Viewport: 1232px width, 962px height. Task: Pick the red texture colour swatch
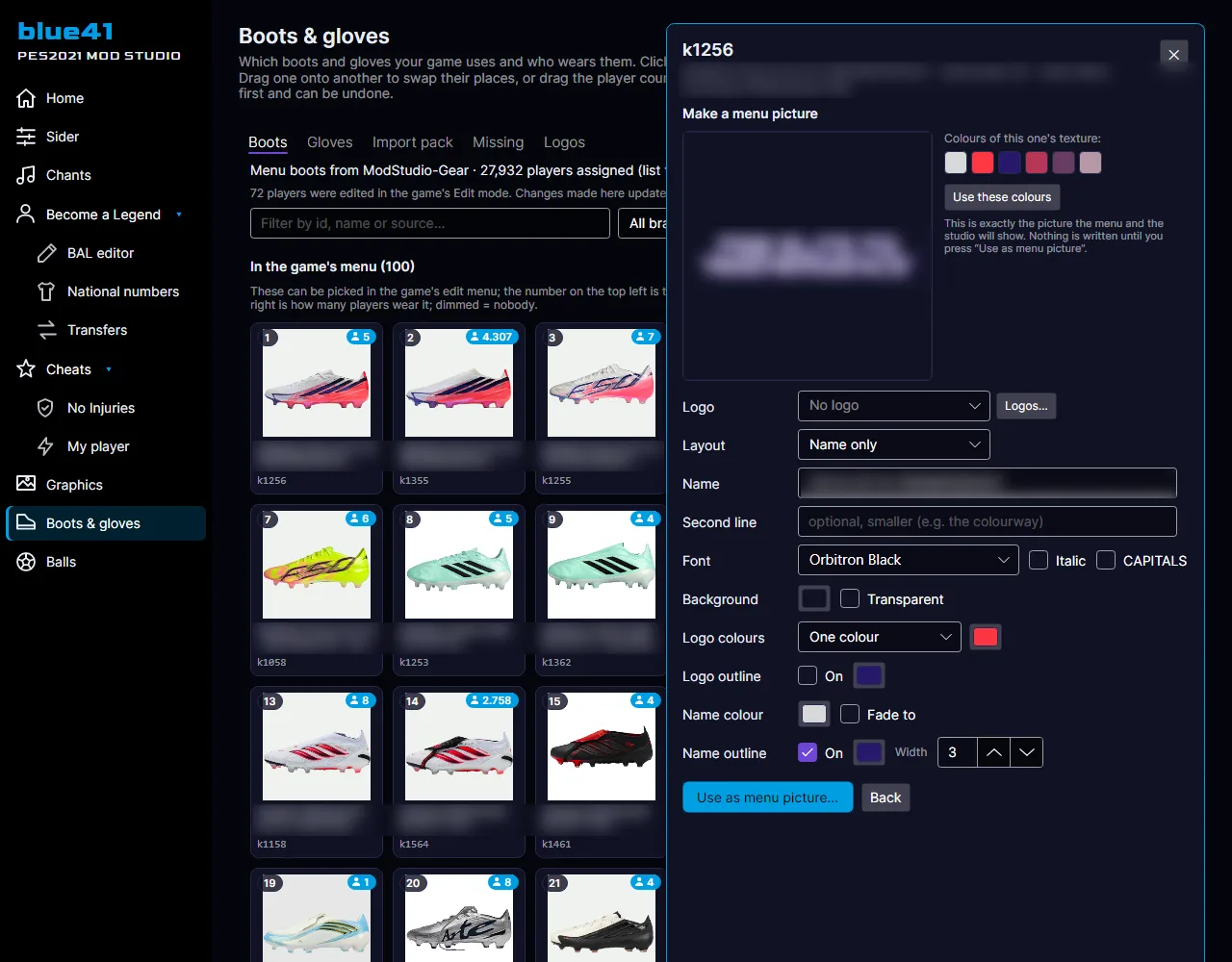tap(983, 163)
